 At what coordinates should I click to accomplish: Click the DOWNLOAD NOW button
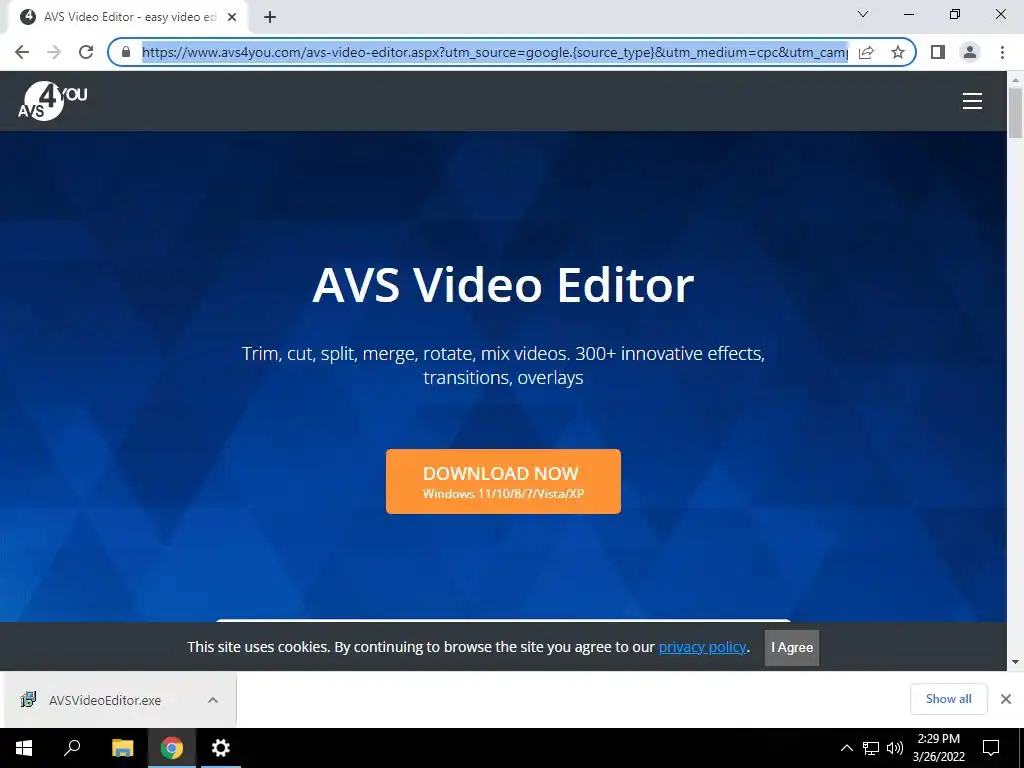point(503,481)
